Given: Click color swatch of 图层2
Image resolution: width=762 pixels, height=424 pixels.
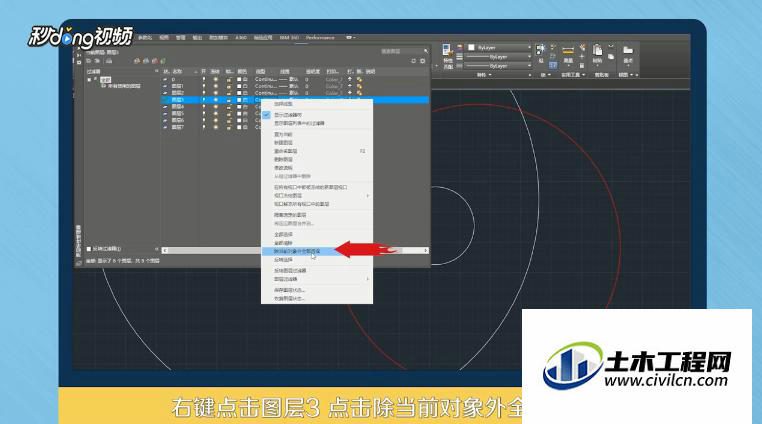Looking at the screenshot, I should click(x=239, y=93).
